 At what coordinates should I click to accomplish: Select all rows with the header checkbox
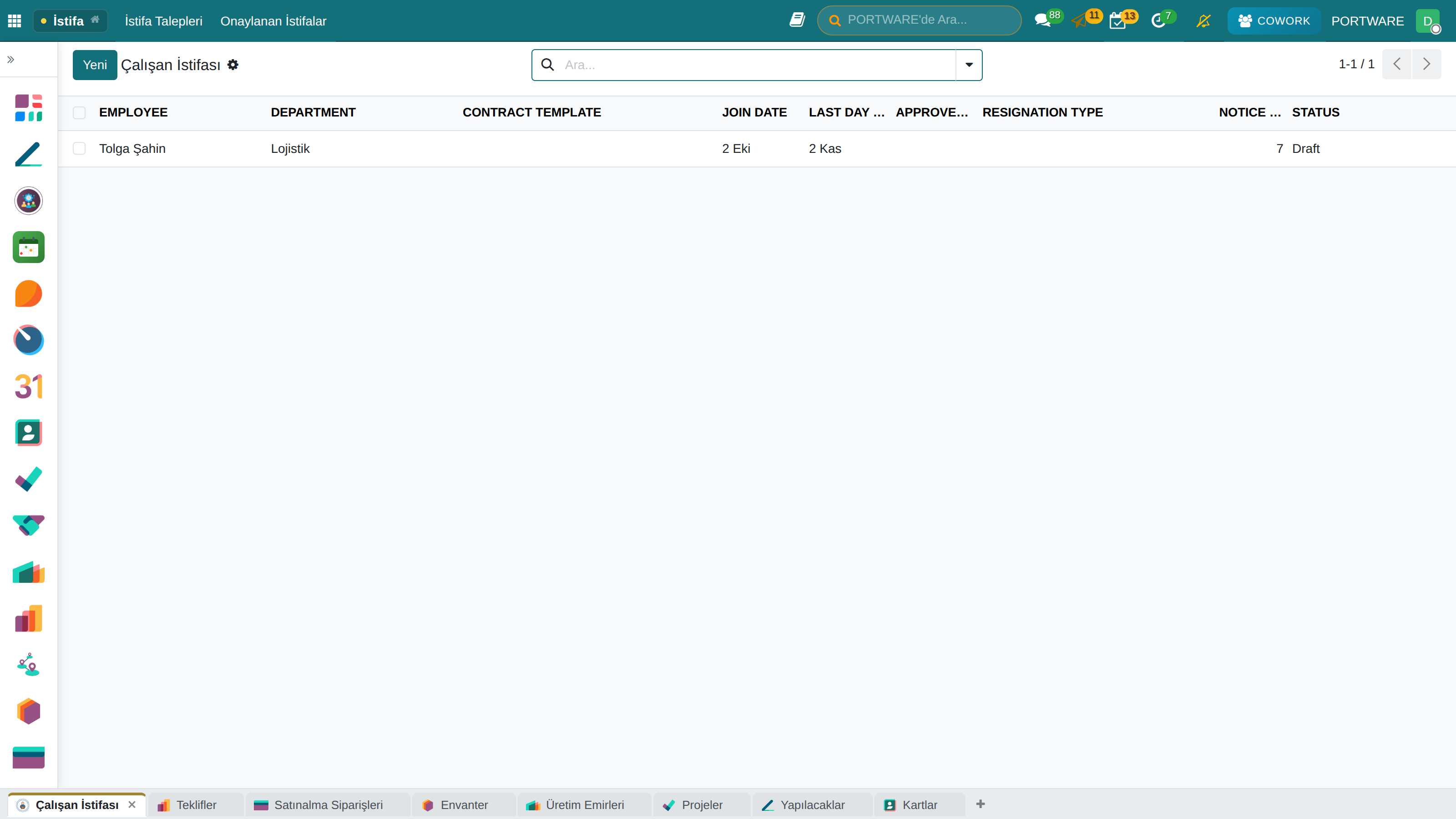79,112
